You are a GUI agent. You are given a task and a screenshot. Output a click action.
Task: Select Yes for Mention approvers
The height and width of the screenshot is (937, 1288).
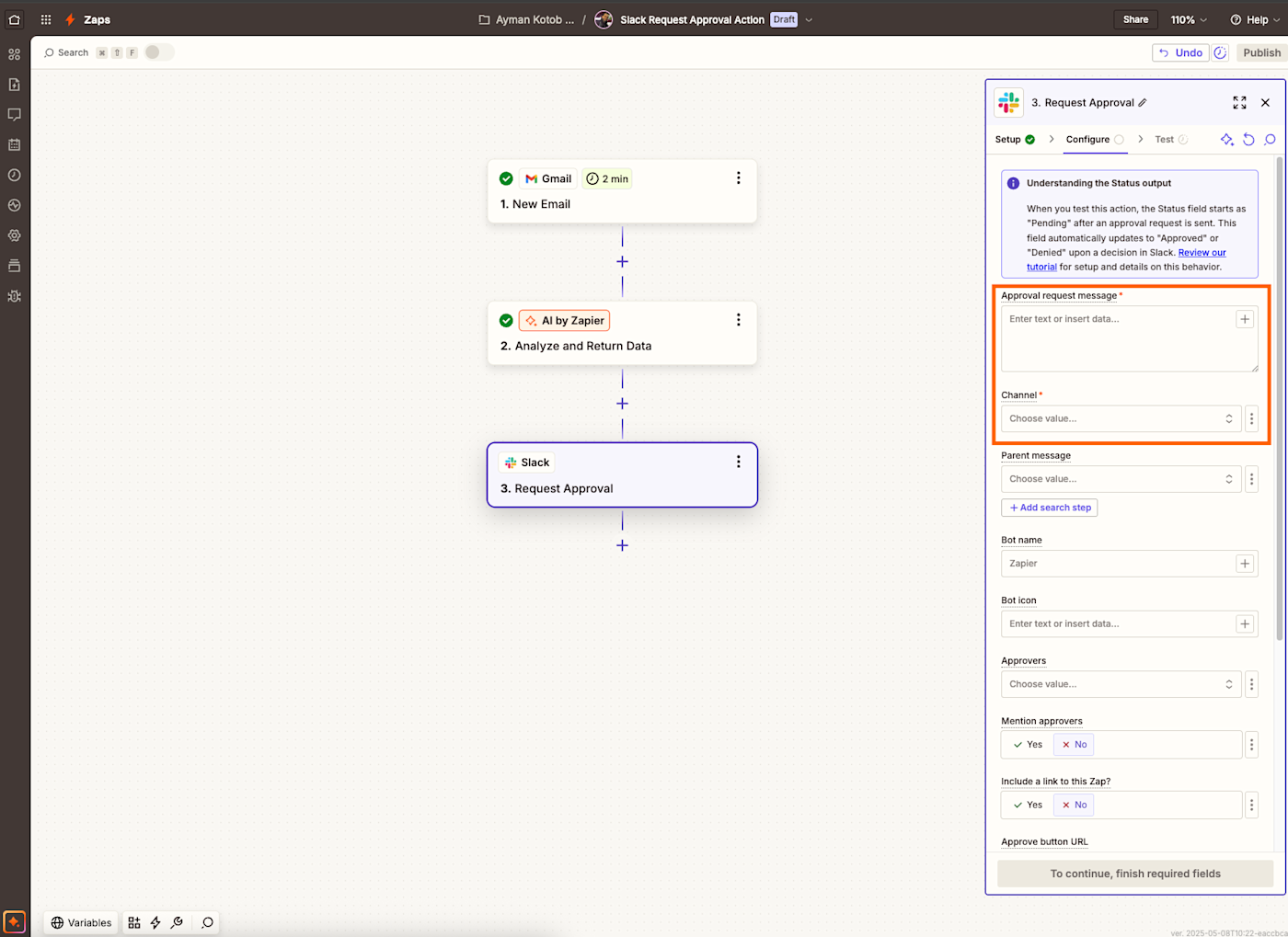[x=1028, y=745]
